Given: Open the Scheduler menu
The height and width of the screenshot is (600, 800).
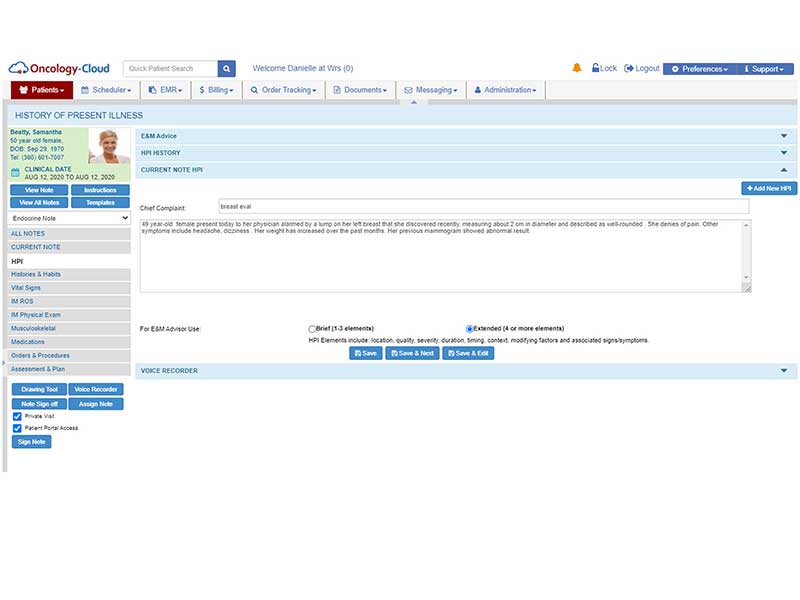Looking at the screenshot, I should pyautogui.click(x=106, y=90).
